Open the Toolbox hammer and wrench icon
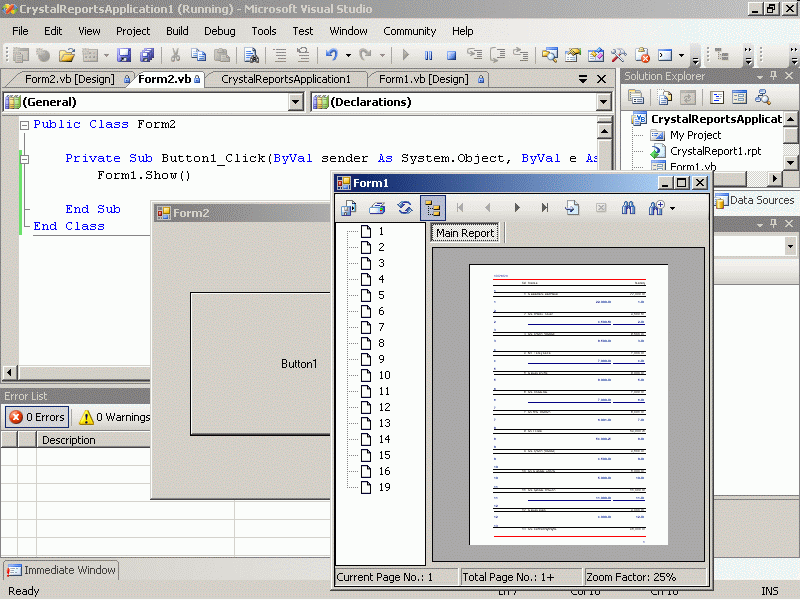Screen dimensions: 800x600 tap(618, 55)
